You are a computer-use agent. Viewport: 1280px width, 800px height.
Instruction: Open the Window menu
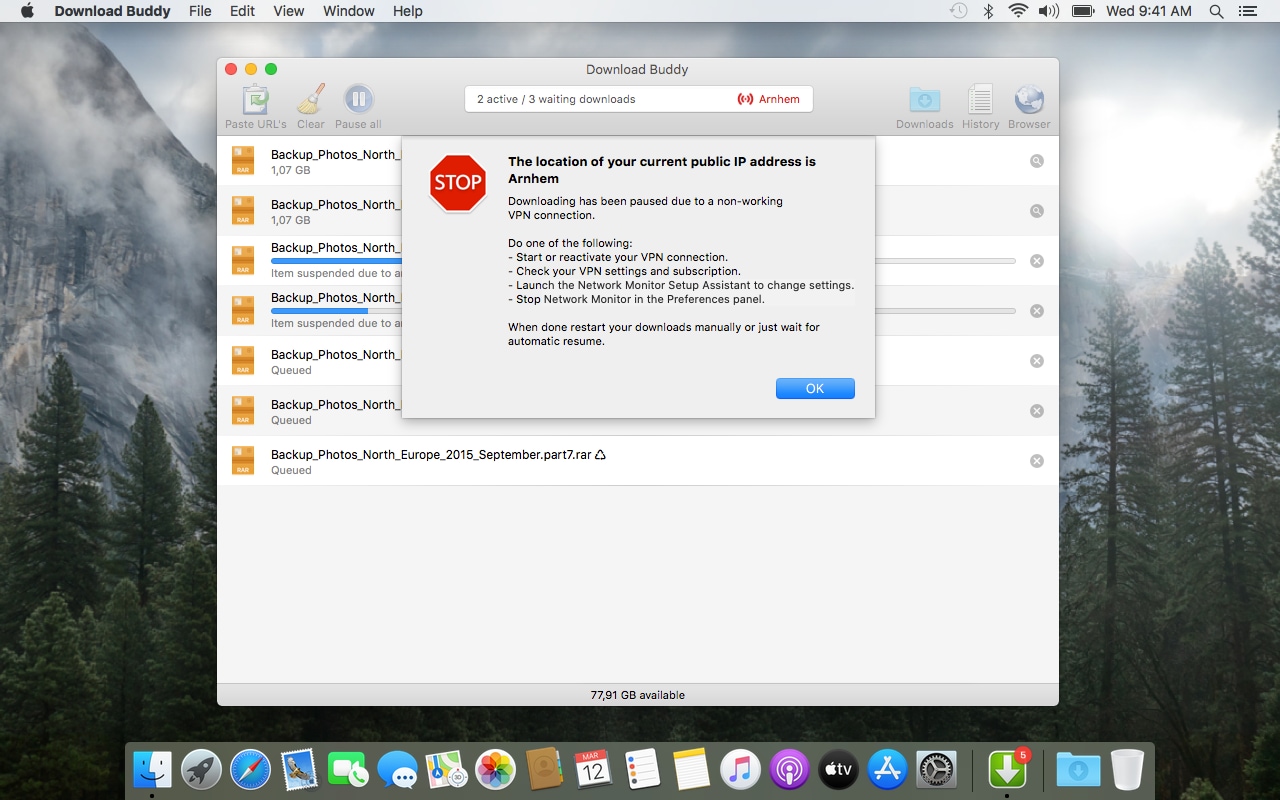click(349, 11)
